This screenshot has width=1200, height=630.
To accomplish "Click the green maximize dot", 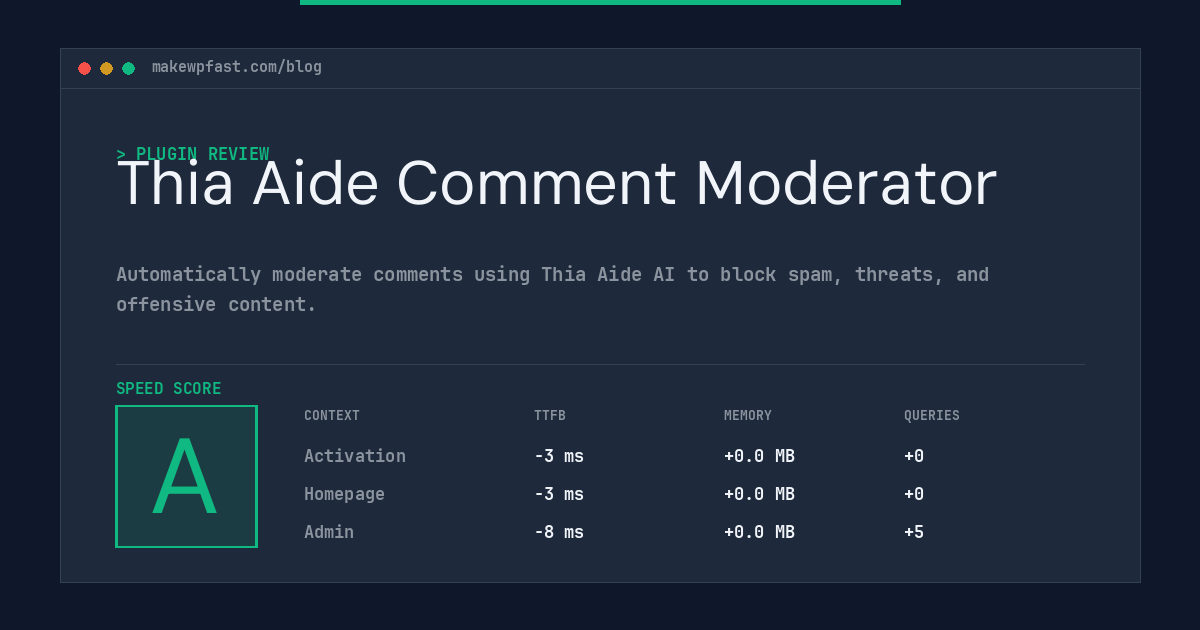I will click(x=128, y=68).
